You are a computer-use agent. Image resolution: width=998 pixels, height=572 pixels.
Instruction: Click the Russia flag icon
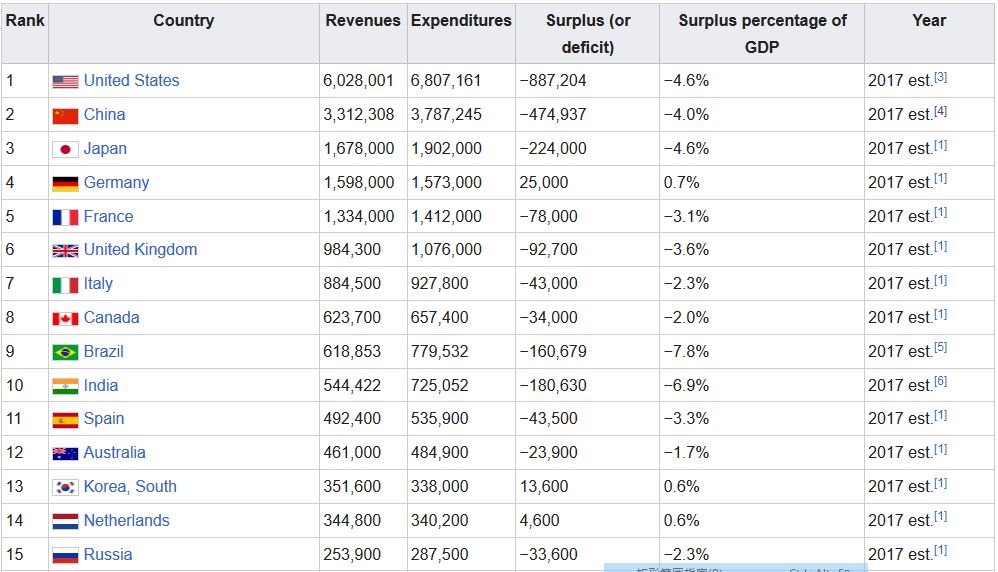pyautogui.click(x=65, y=555)
